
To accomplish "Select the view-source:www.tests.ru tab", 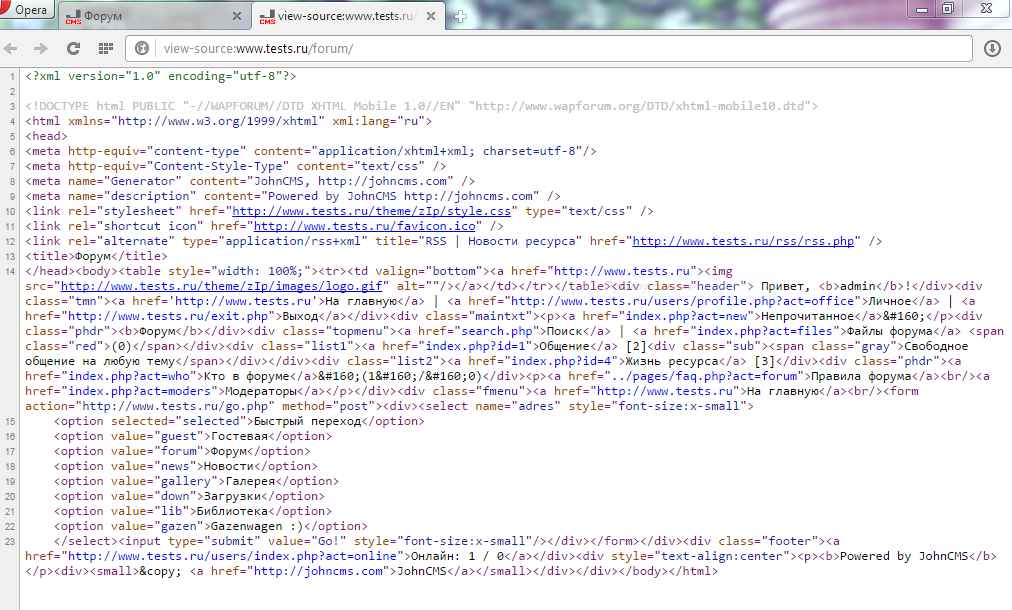I will [x=349, y=16].
